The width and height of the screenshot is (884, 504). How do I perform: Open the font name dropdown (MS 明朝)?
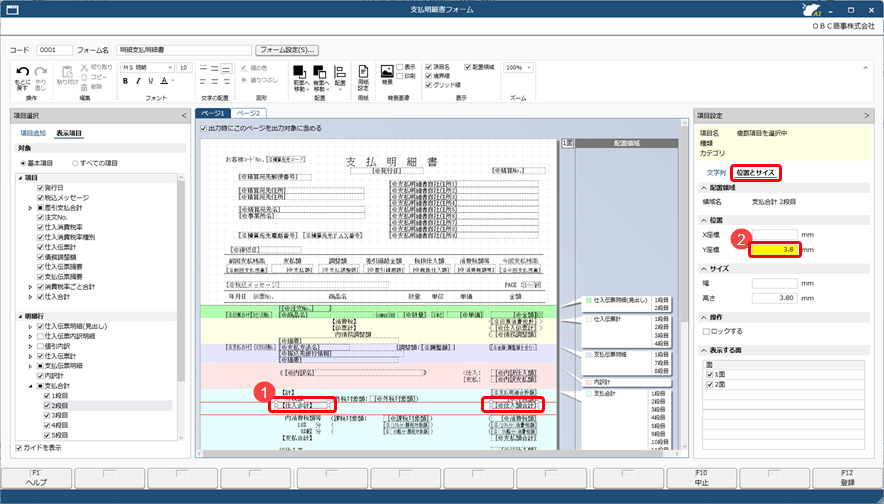[148, 68]
